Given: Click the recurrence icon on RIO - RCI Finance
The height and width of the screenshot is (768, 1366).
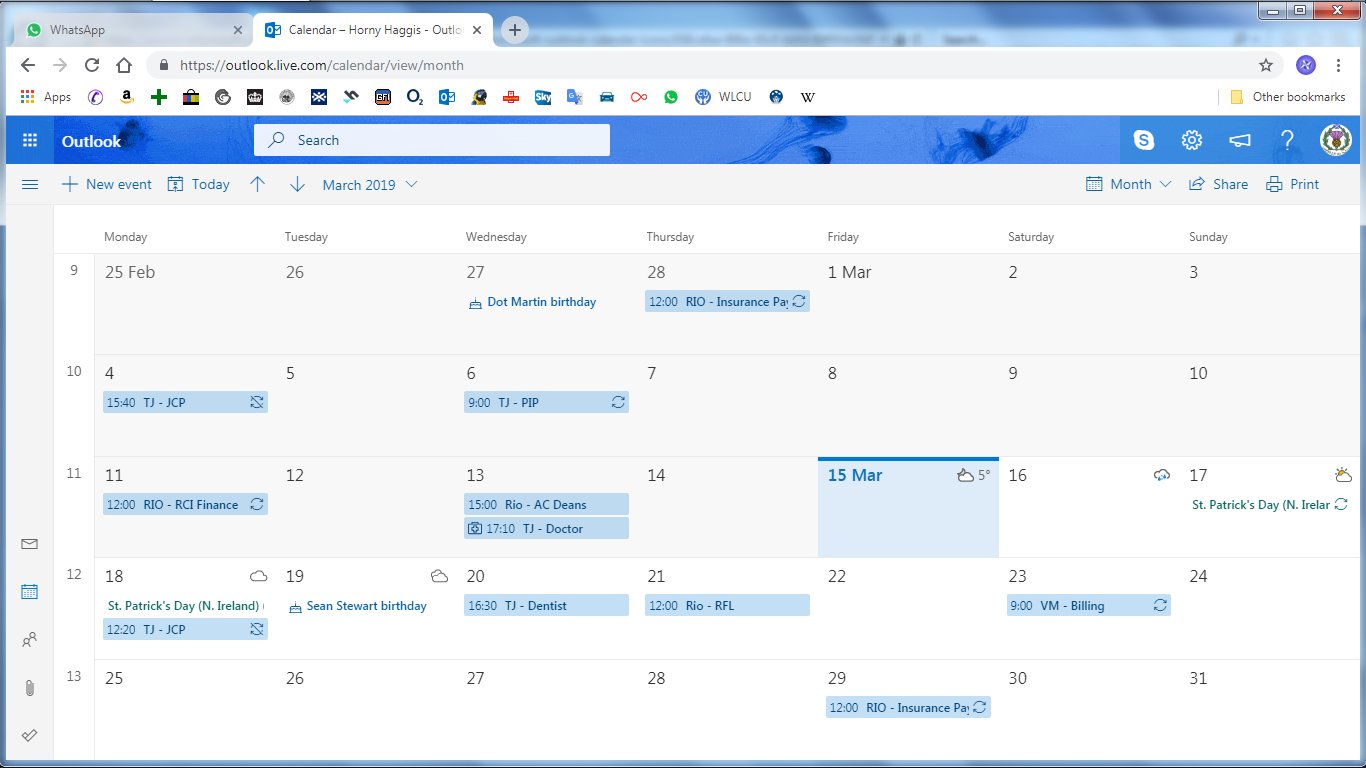Looking at the screenshot, I should point(259,504).
